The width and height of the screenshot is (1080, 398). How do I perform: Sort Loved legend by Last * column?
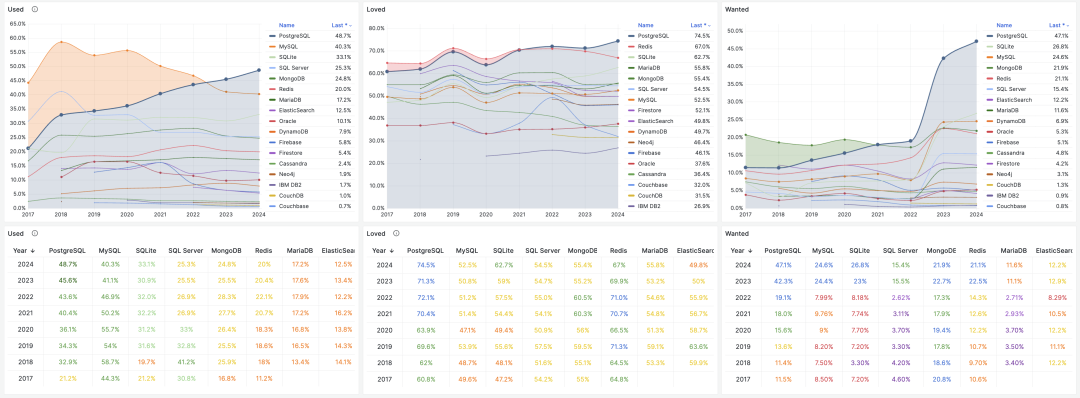click(699, 25)
